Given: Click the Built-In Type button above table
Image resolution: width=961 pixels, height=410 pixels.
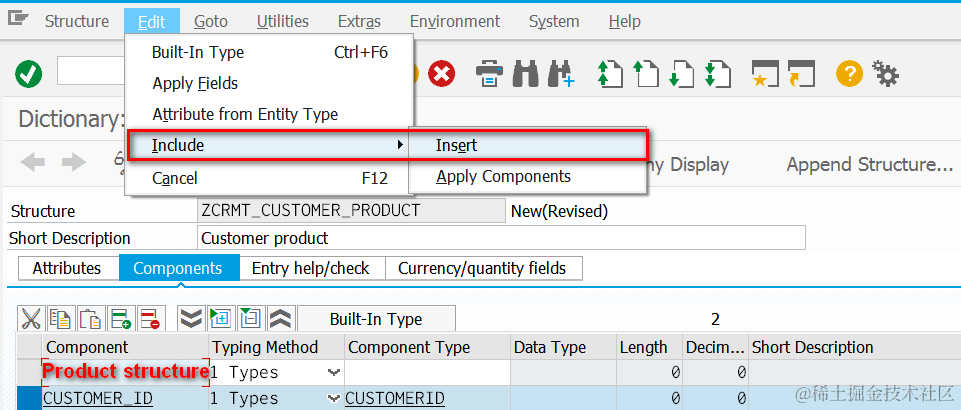Looking at the screenshot, I should click(x=376, y=319).
